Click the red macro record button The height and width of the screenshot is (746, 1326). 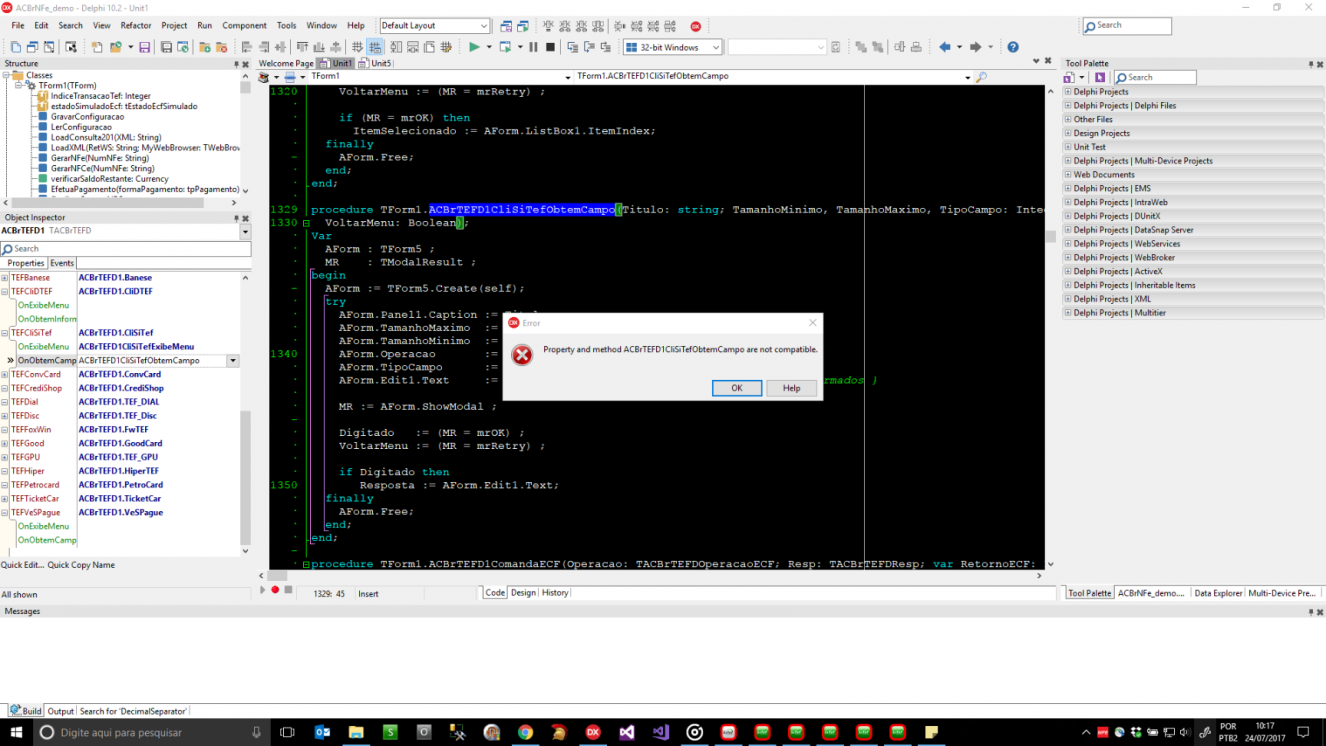coord(275,590)
